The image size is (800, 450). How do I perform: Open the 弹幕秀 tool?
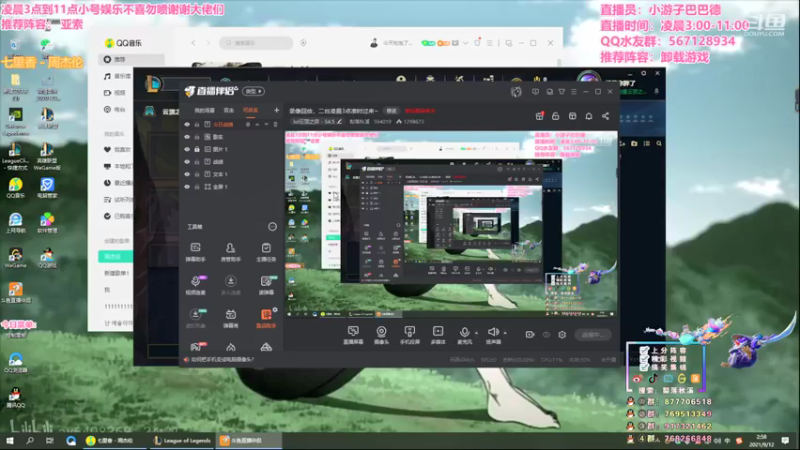pos(231,318)
